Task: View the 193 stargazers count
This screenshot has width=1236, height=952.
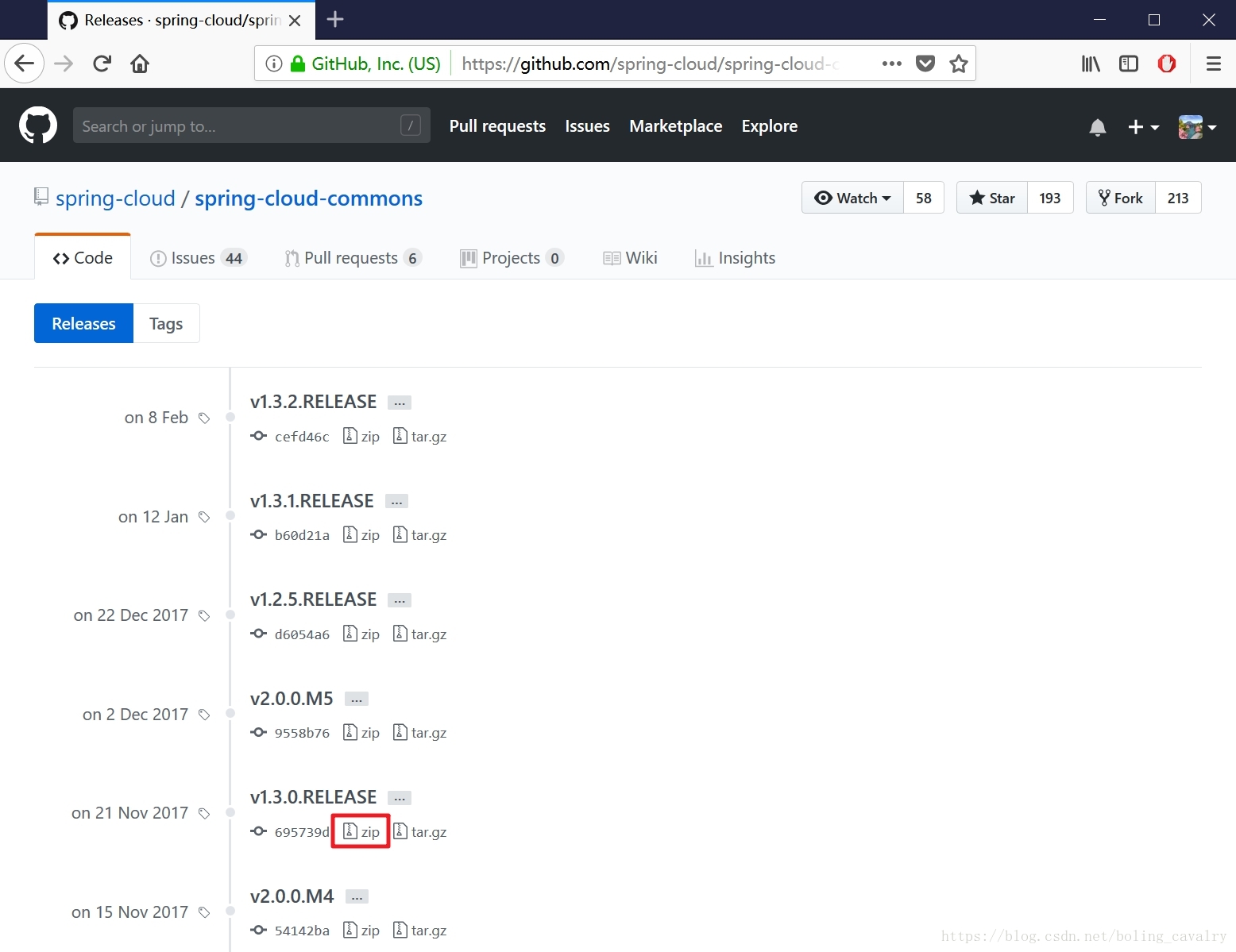Action: point(1050,198)
